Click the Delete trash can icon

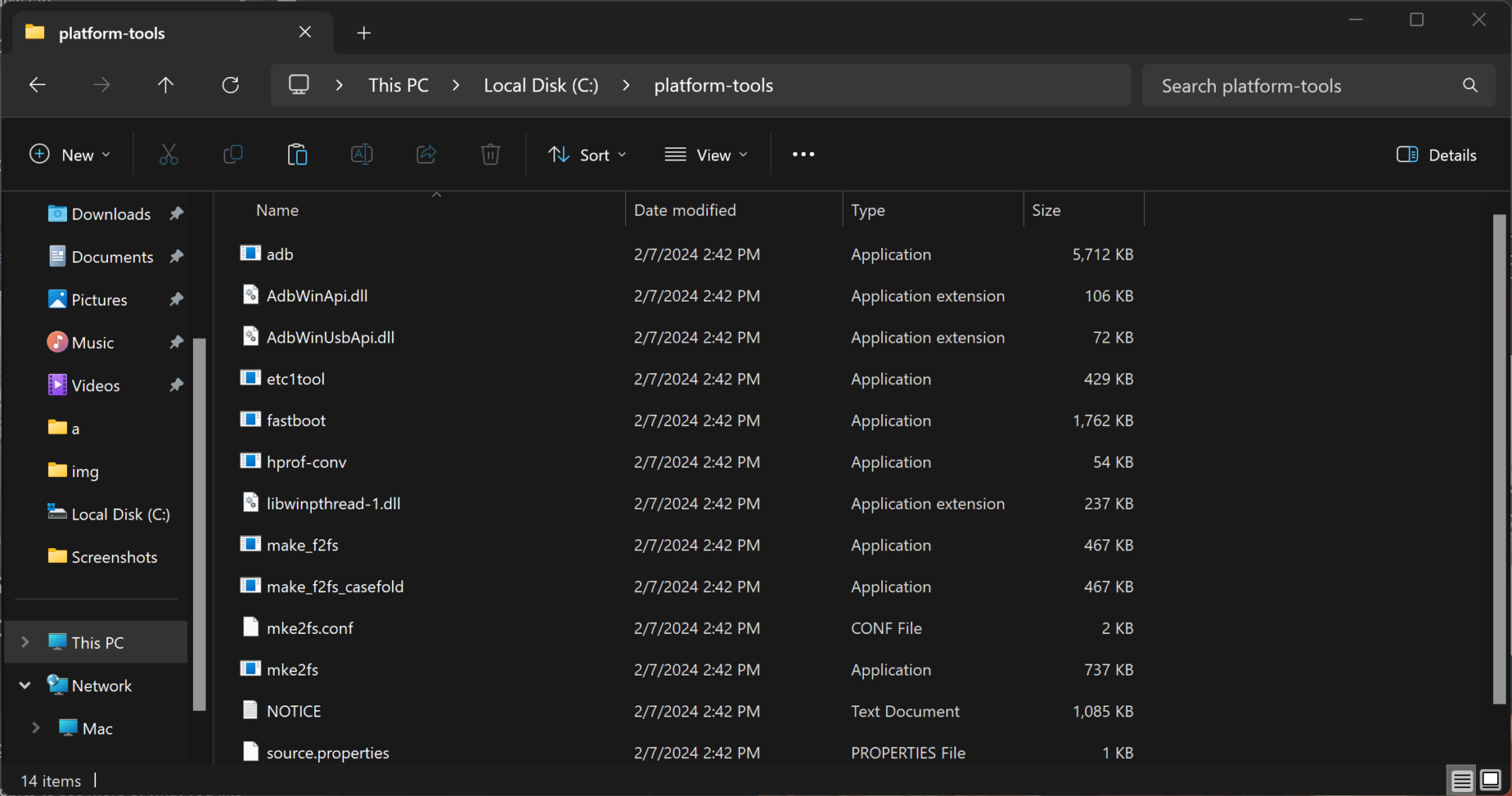click(x=490, y=154)
